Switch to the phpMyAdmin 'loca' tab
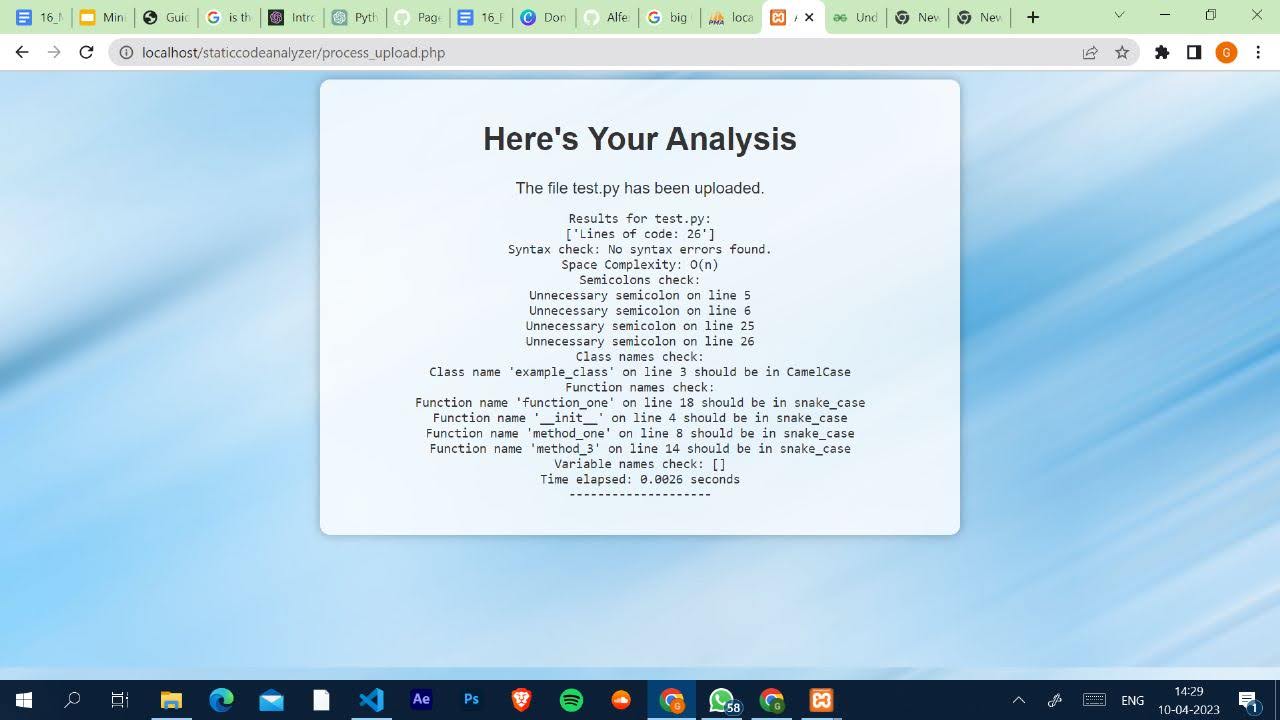Image resolution: width=1280 pixels, height=720 pixels. pos(731,17)
